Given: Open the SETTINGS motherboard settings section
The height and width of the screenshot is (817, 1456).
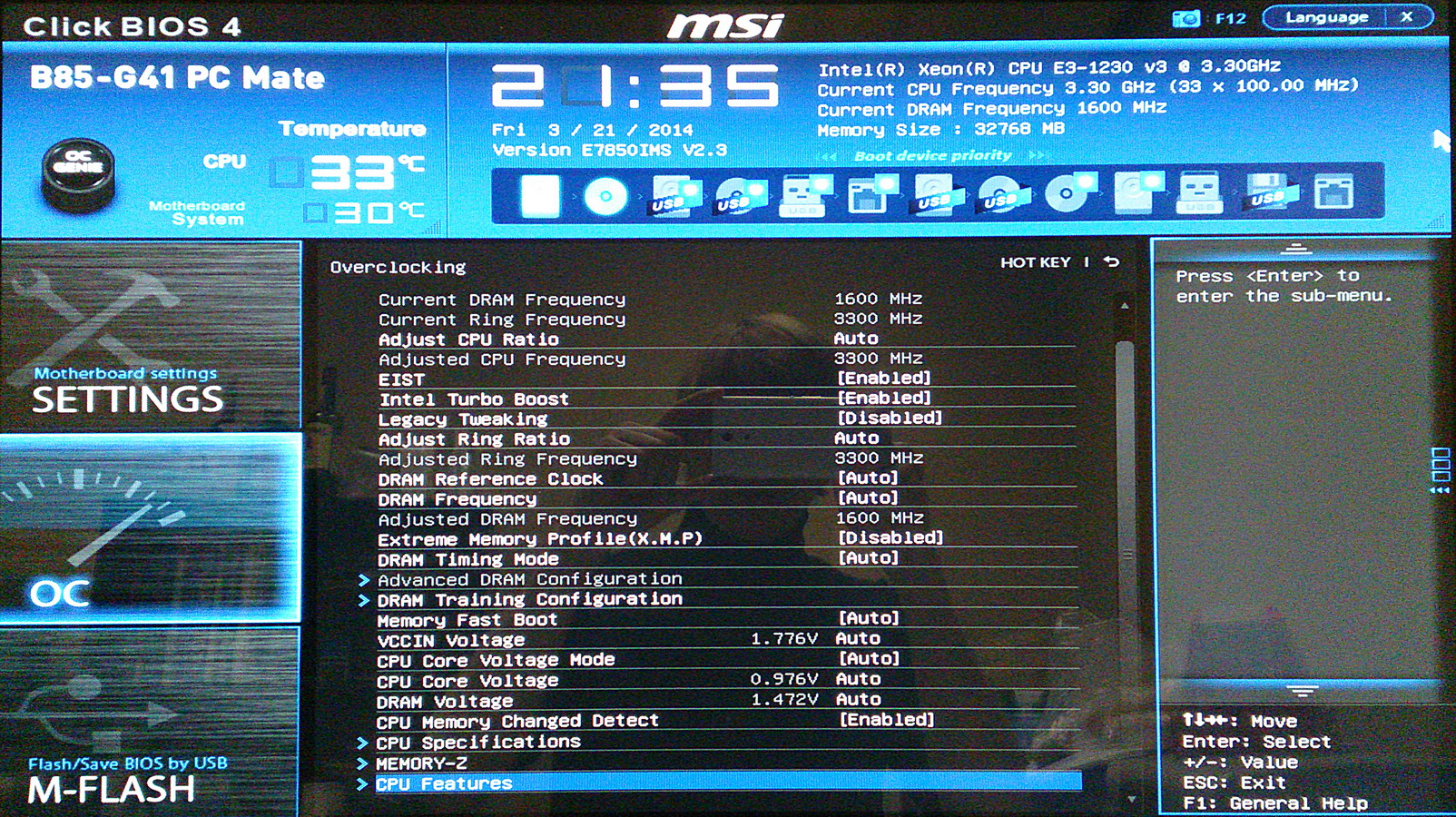Looking at the screenshot, I should point(151,336).
